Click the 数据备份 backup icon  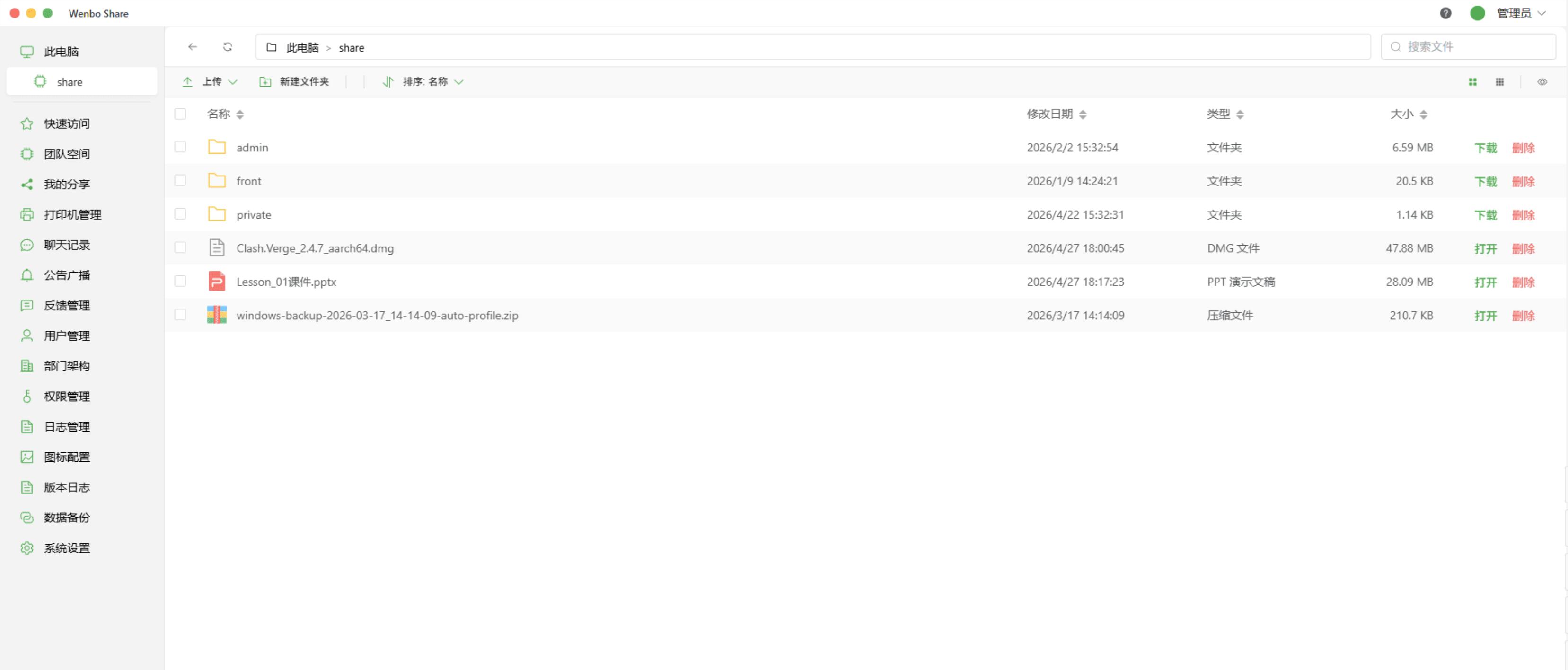pos(27,517)
